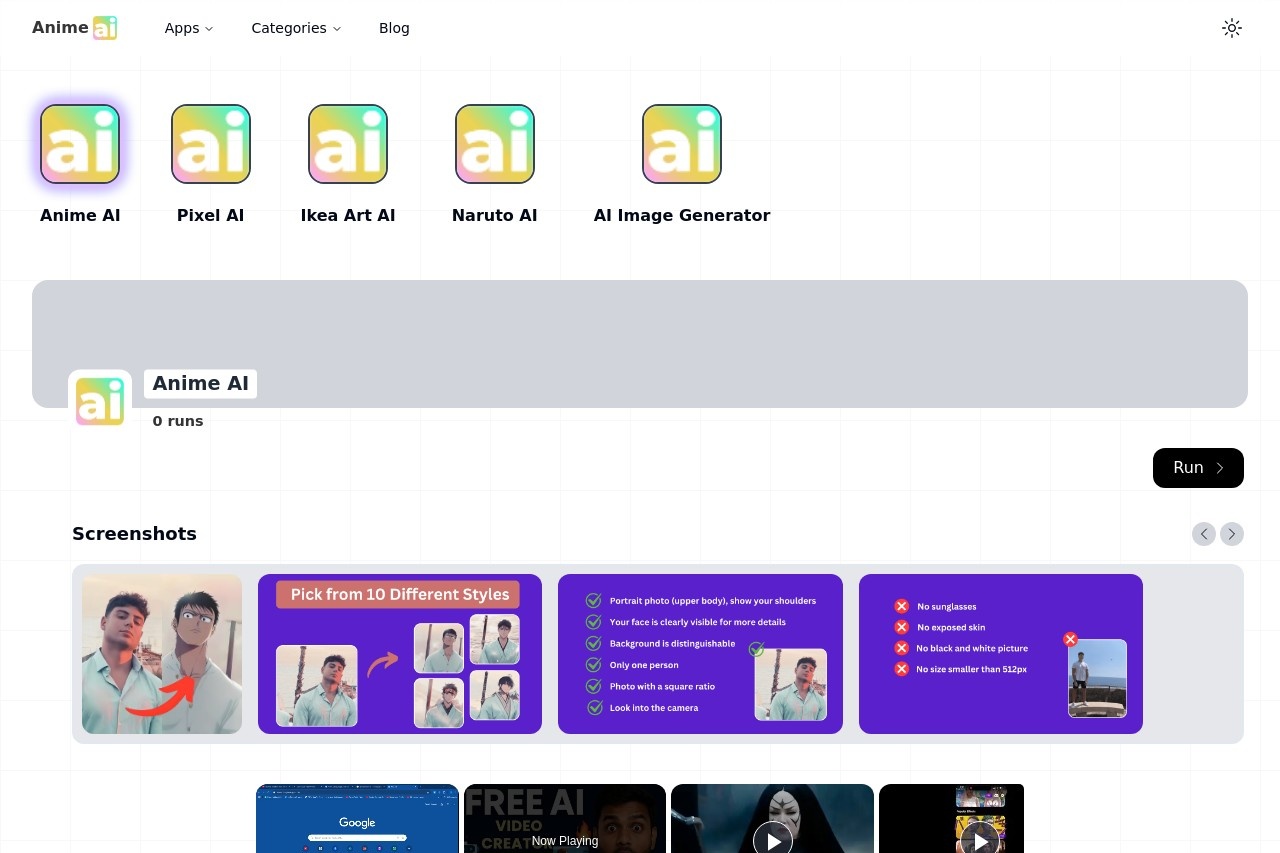Open the photo requirements checklist screenshot
Viewport: 1280px width, 853px height.
tap(700, 654)
